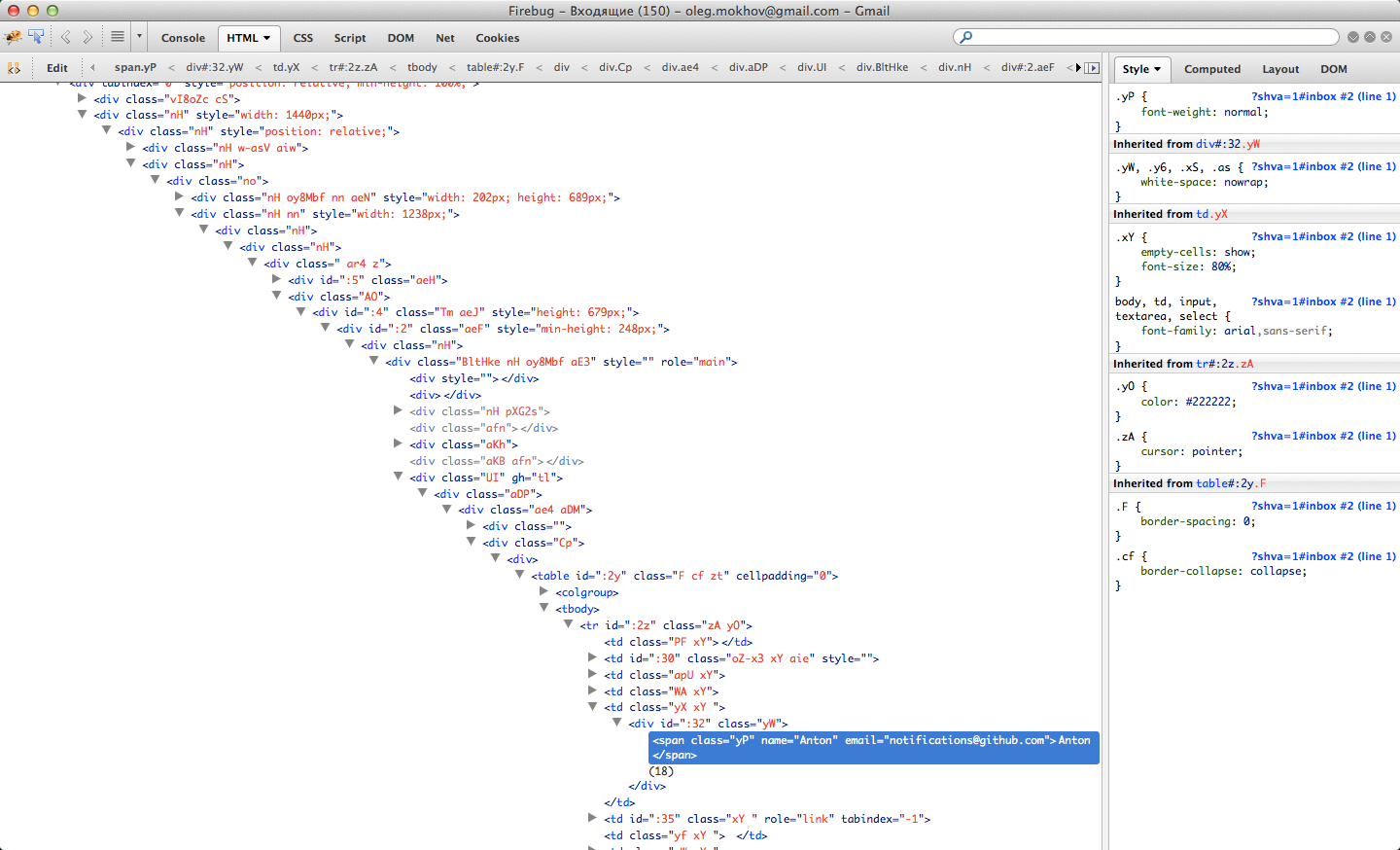Switch to the Net tab
This screenshot has width=1400, height=850.
(x=445, y=38)
